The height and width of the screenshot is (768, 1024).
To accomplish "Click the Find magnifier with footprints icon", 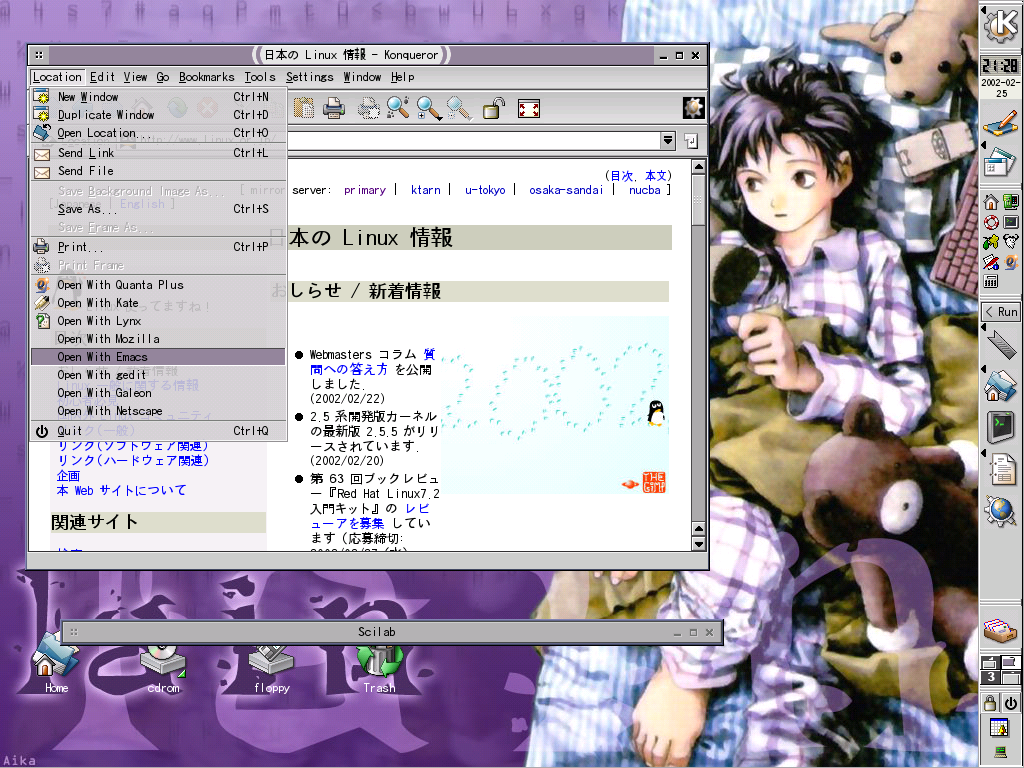I will coord(398,108).
